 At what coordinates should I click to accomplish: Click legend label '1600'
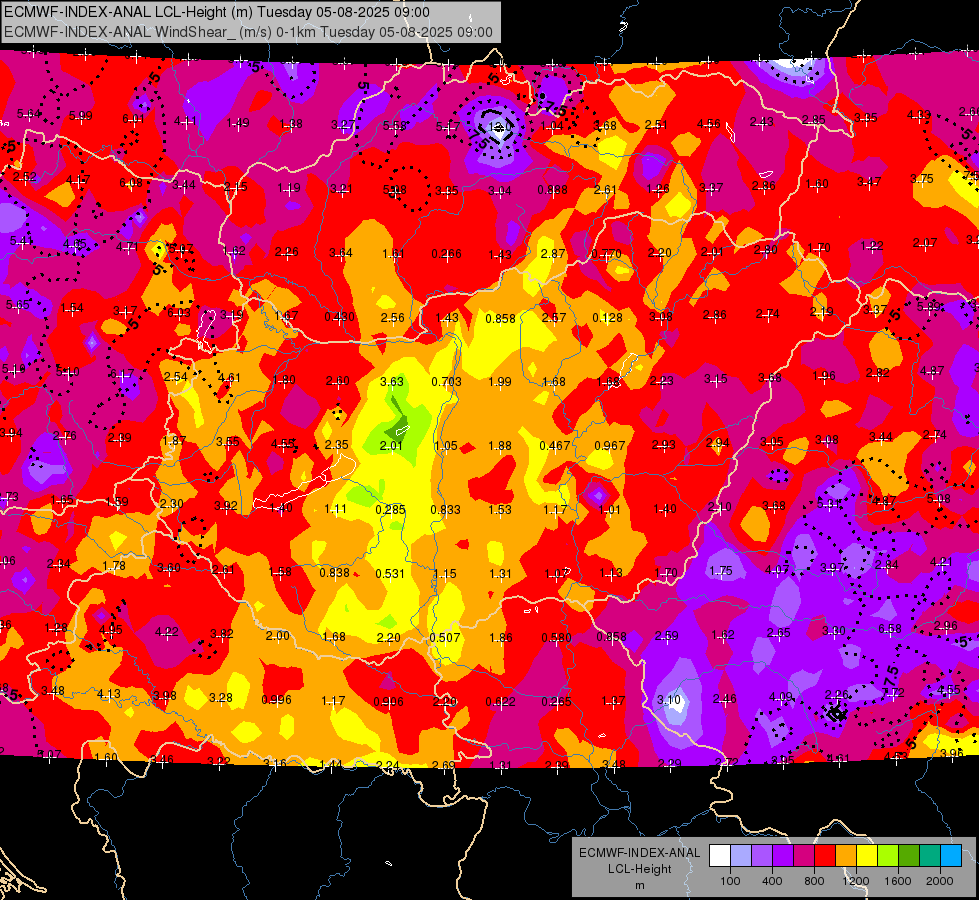click(898, 881)
